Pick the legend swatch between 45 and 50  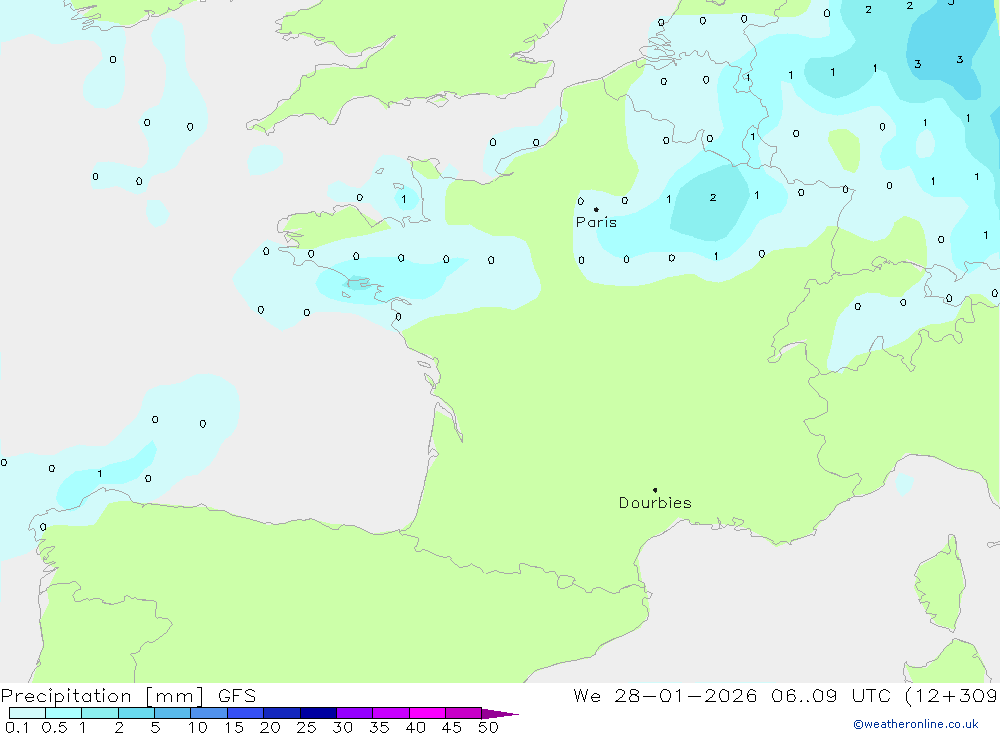click(x=463, y=713)
